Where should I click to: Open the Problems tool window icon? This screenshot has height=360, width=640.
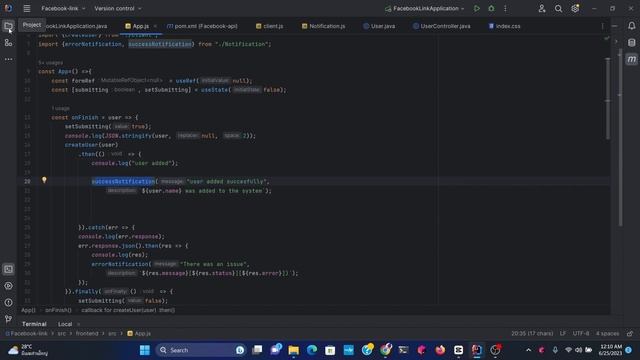pos(8,302)
